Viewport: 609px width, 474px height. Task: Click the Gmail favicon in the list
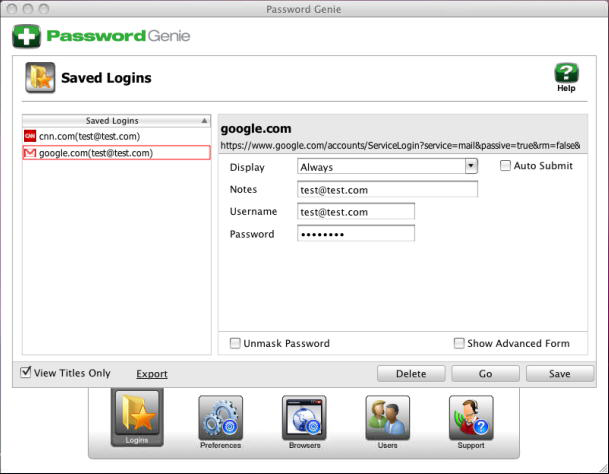(30, 153)
